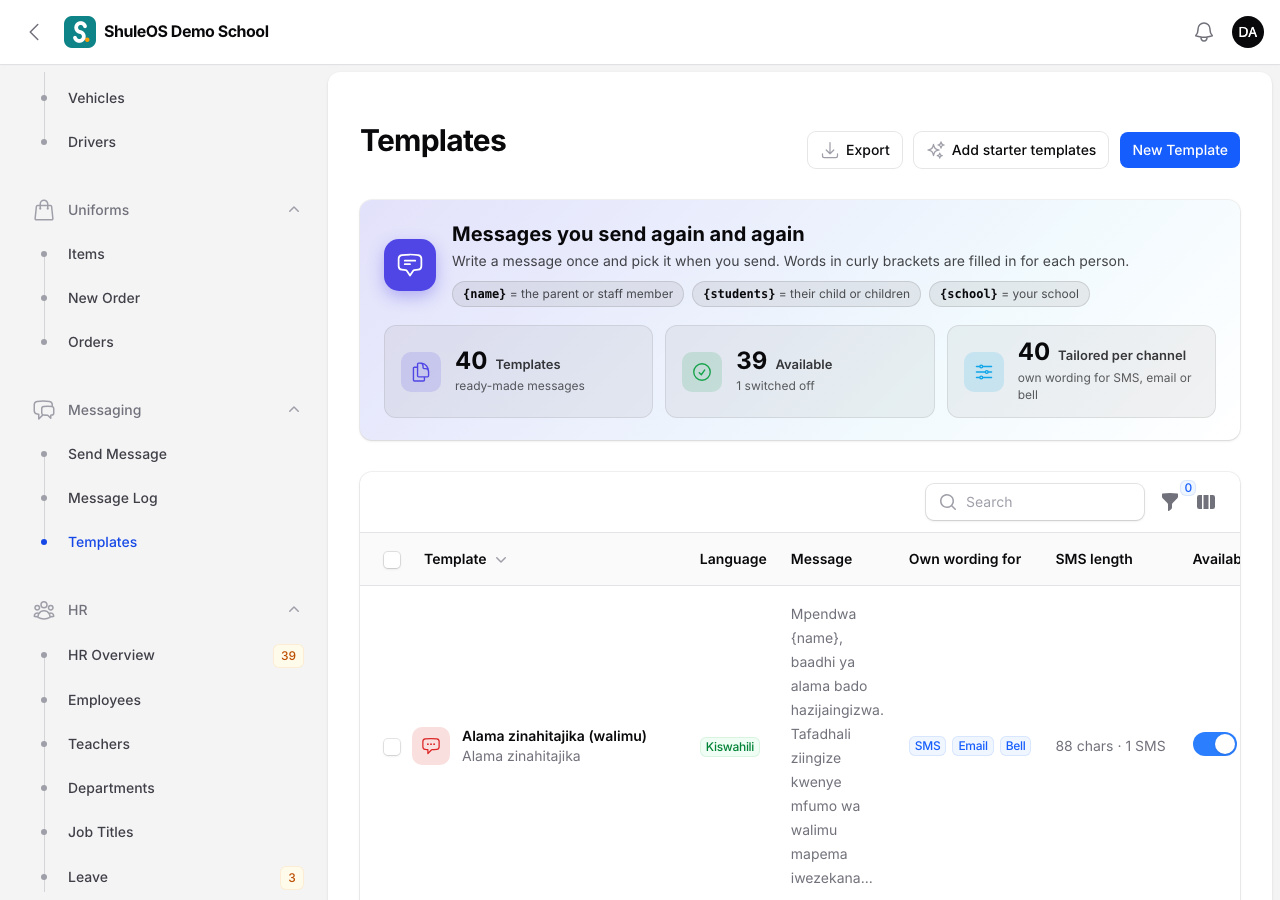The image size is (1280, 900).
Task: Tick the checkbox for the Alama zinahitajika row
Action: [x=392, y=747]
